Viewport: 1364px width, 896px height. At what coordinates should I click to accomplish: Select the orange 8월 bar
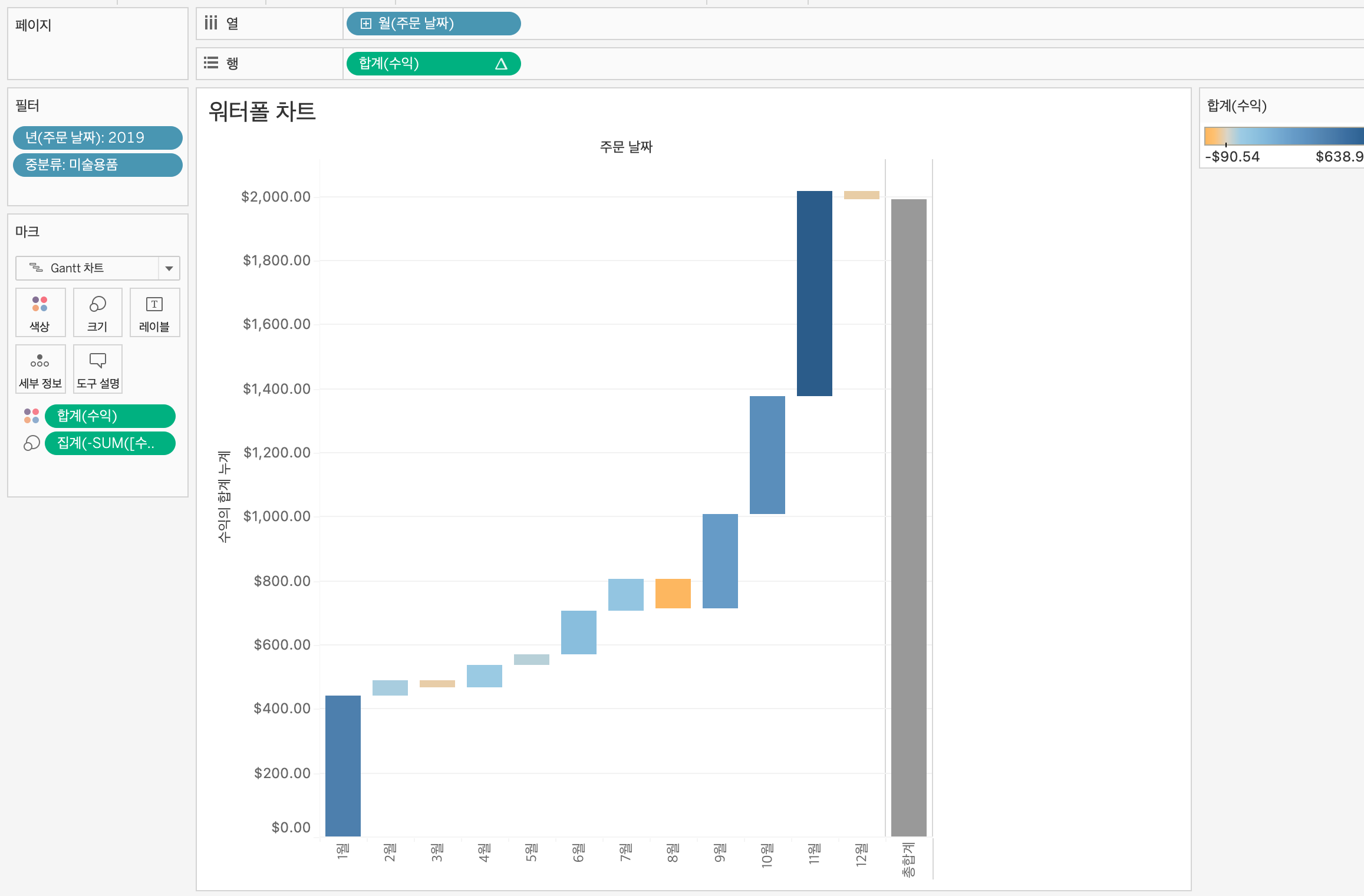tap(673, 593)
